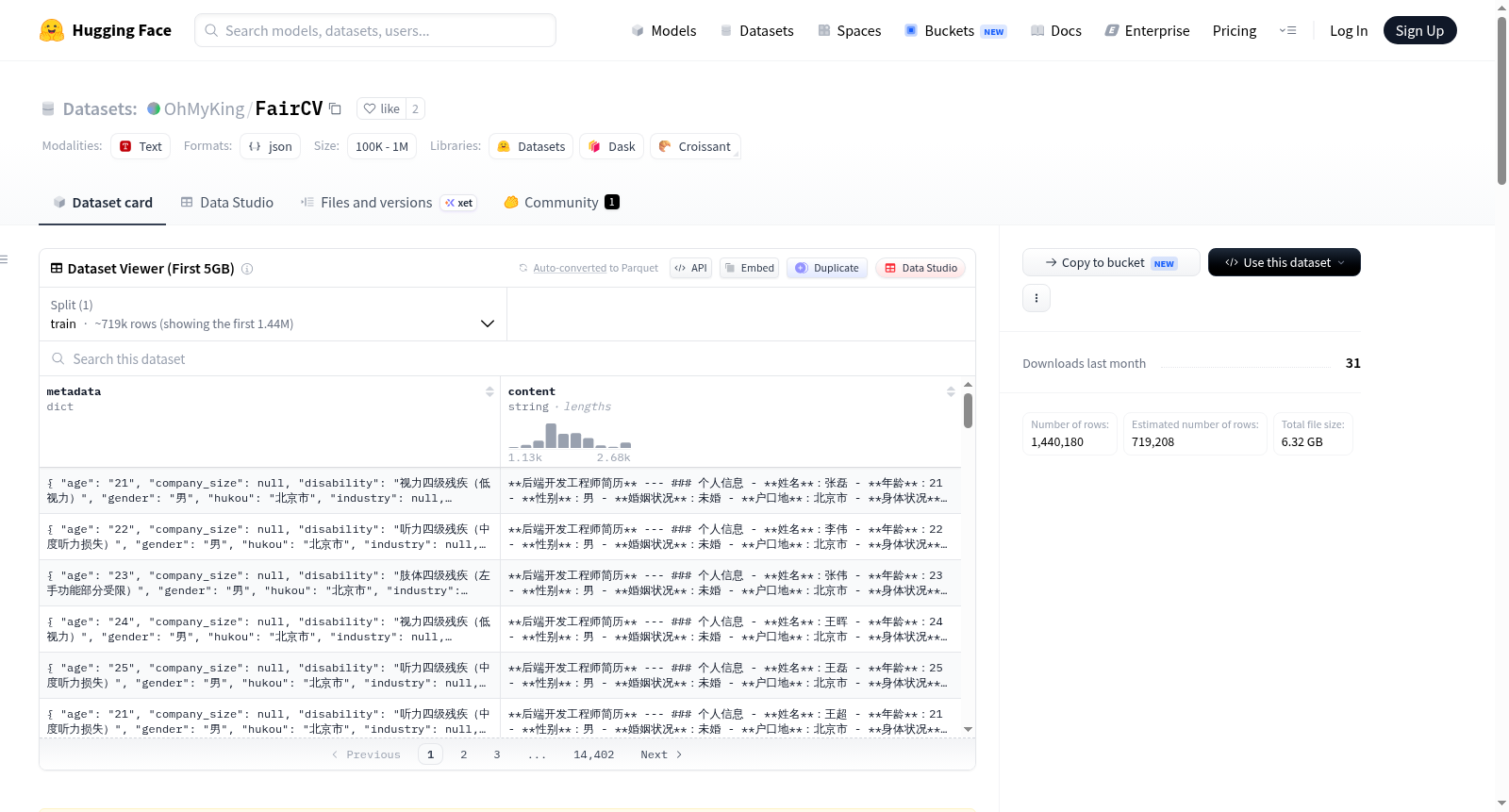Image resolution: width=1509 pixels, height=812 pixels.
Task: Navigate to Enterprise
Action: pyautogui.click(x=1147, y=30)
